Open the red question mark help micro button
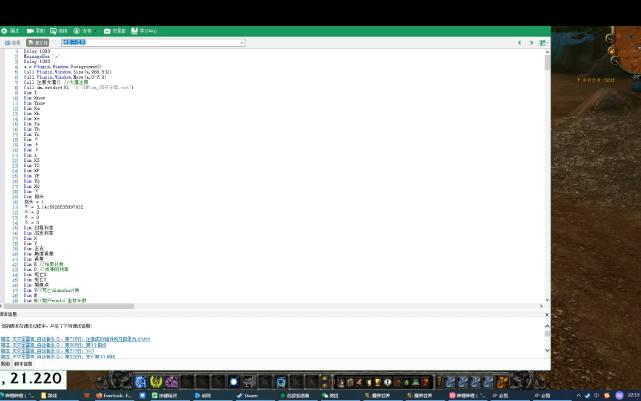 [426, 382]
